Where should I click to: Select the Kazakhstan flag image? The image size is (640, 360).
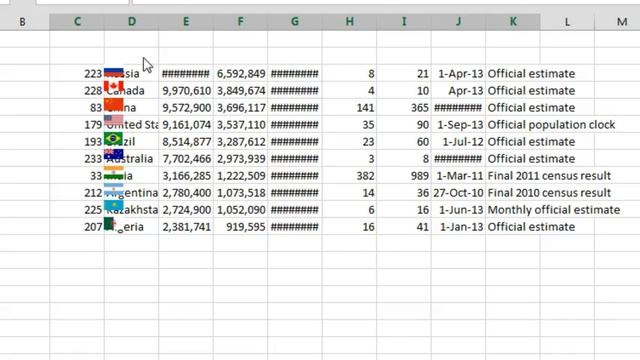pos(113,205)
